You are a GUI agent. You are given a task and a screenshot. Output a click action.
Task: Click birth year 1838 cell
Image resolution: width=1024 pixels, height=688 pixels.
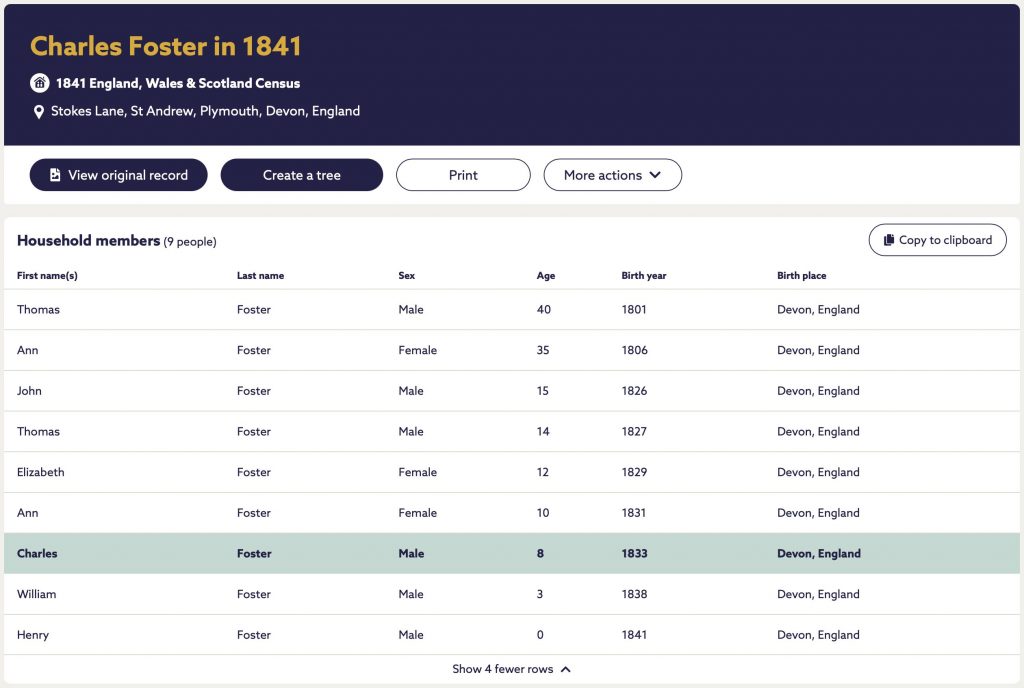(634, 594)
